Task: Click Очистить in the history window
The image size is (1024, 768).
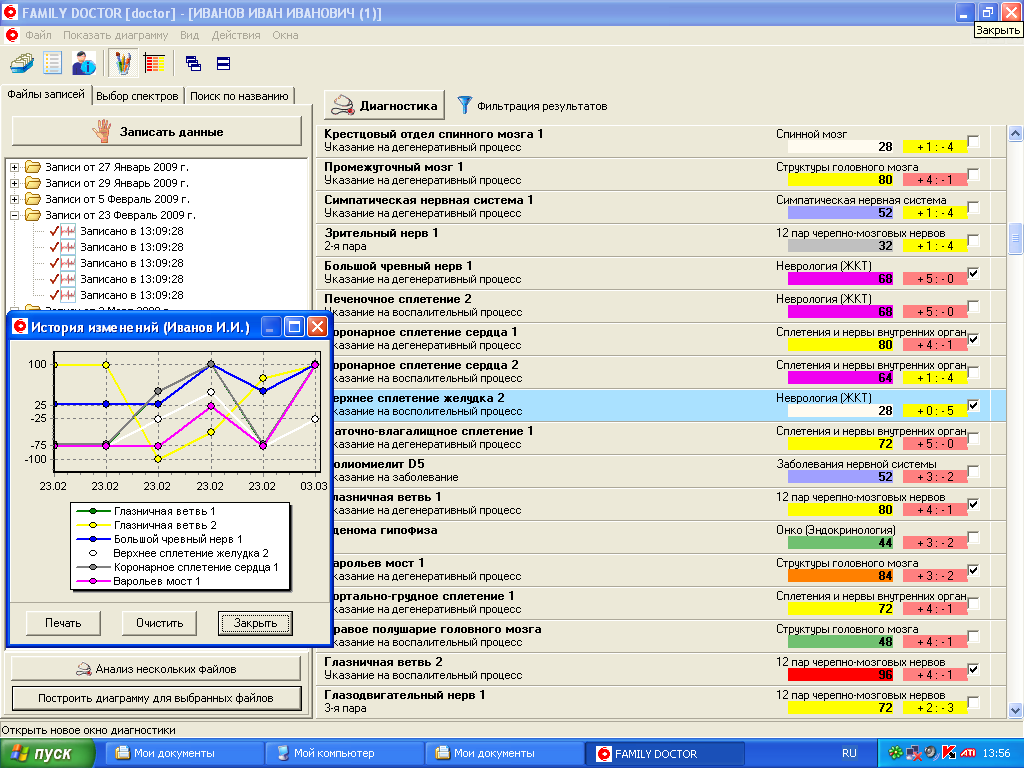Action: [x=159, y=623]
